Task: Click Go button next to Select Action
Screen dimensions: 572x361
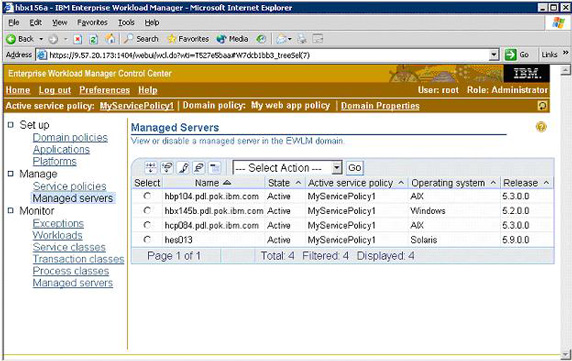Action: pos(355,168)
